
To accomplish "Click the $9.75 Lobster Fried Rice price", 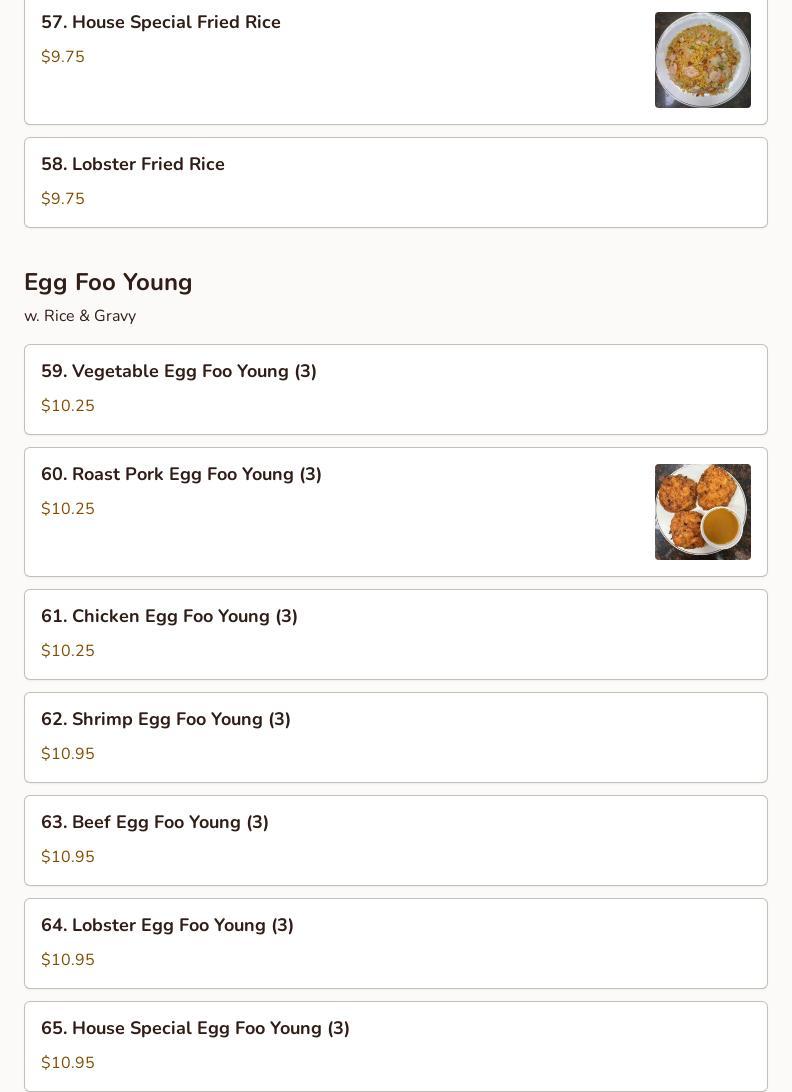I will [63, 199].
